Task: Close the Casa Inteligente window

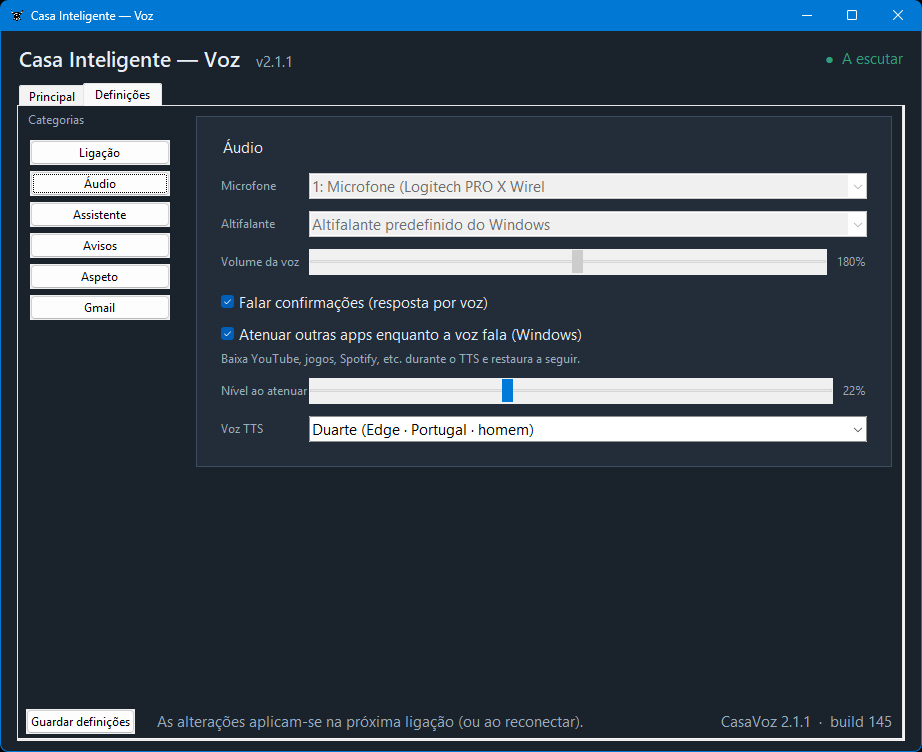Action: tap(897, 15)
